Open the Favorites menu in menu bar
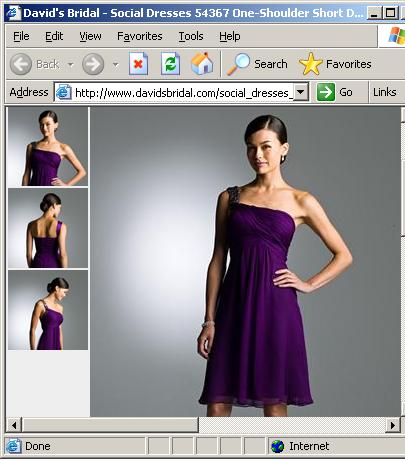 140,36
